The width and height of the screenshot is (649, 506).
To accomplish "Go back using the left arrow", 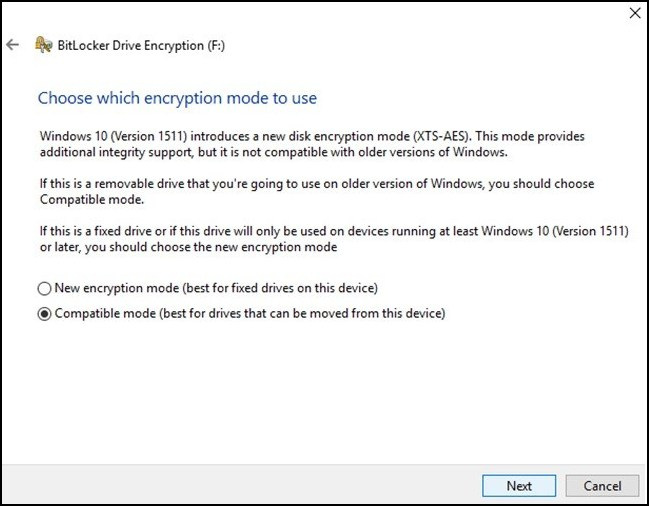I will point(12,45).
